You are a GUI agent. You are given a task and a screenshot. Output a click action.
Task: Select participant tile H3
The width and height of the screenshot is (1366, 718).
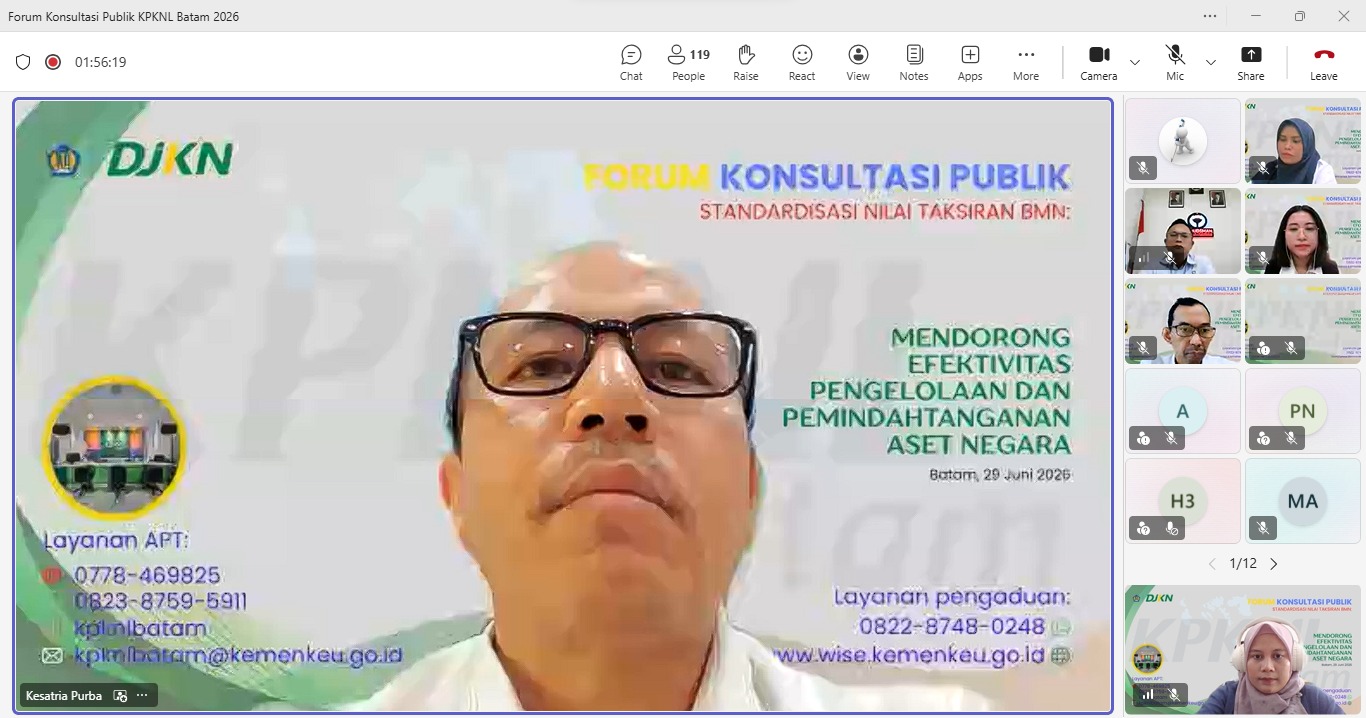(1183, 501)
